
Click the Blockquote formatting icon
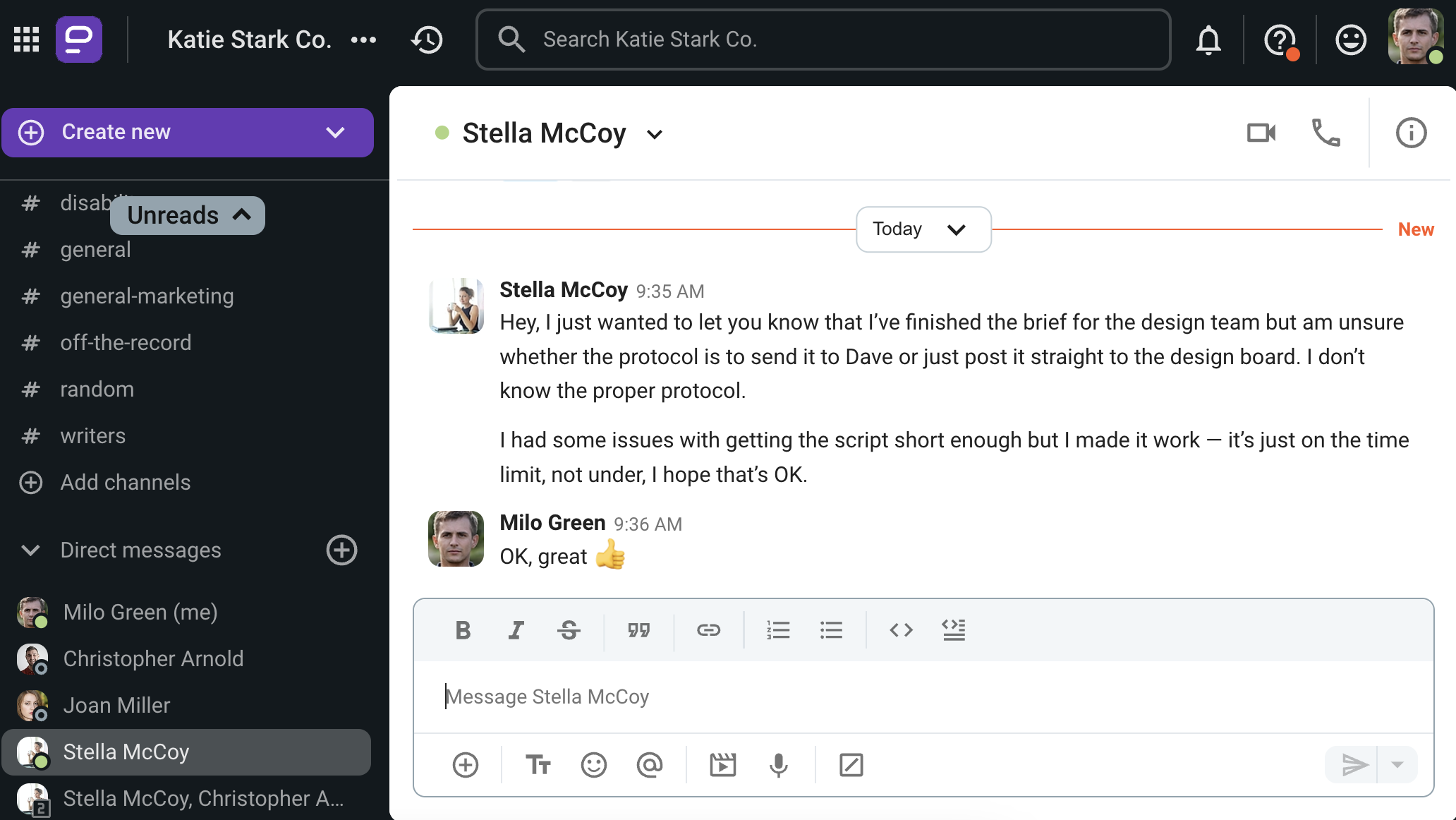(638, 629)
